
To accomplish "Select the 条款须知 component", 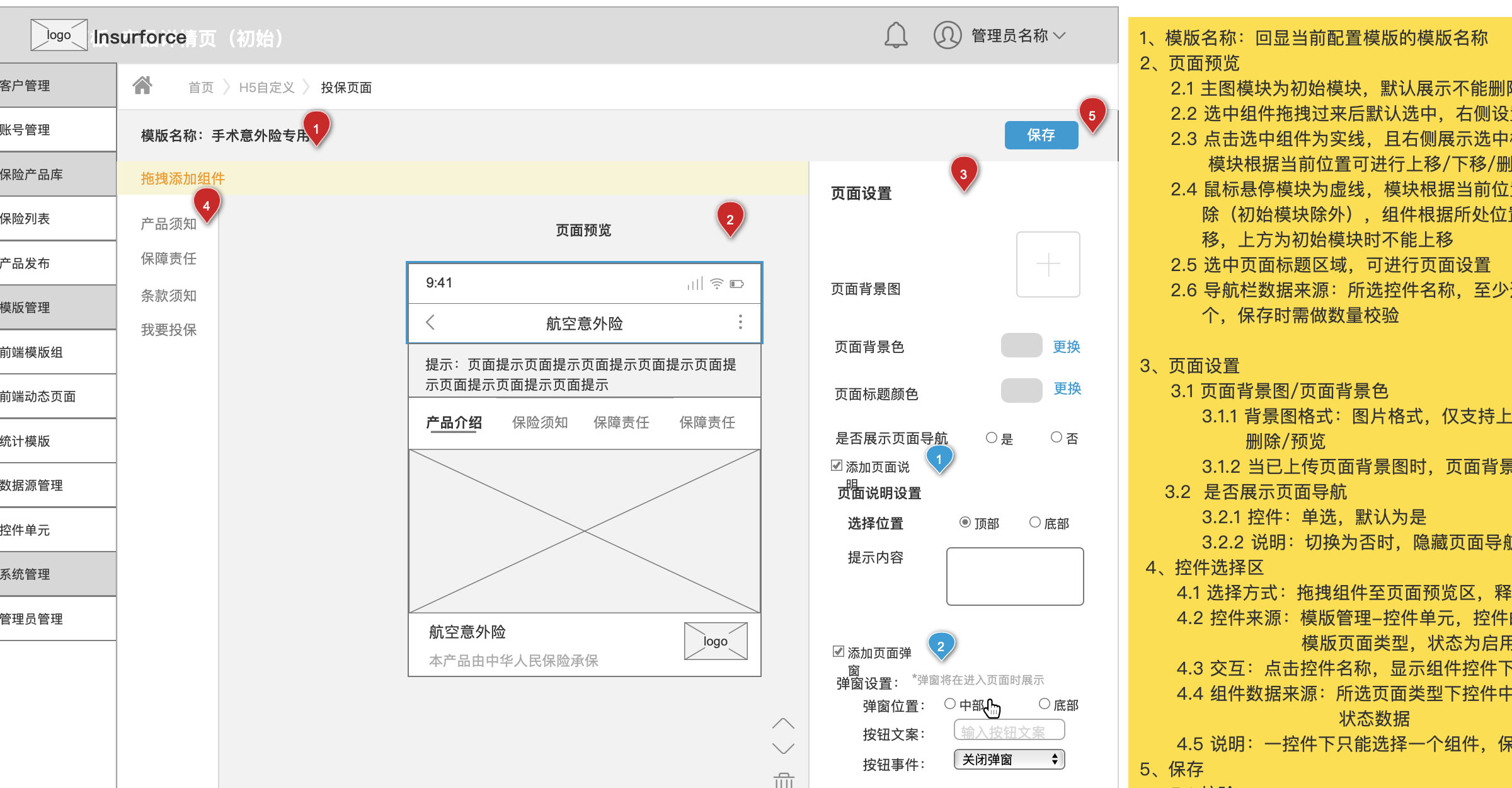I will tap(168, 295).
